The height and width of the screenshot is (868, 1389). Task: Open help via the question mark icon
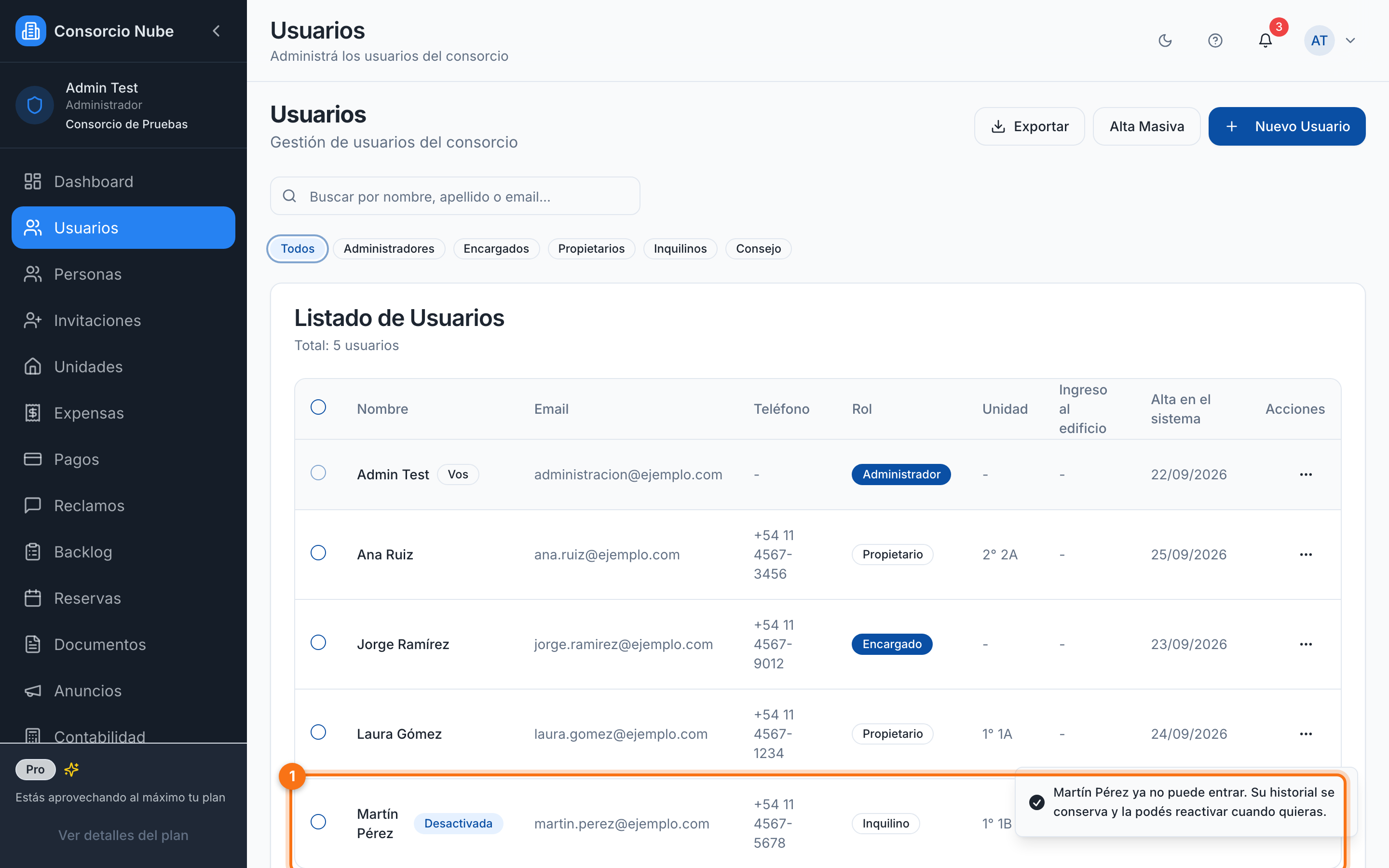tap(1215, 41)
